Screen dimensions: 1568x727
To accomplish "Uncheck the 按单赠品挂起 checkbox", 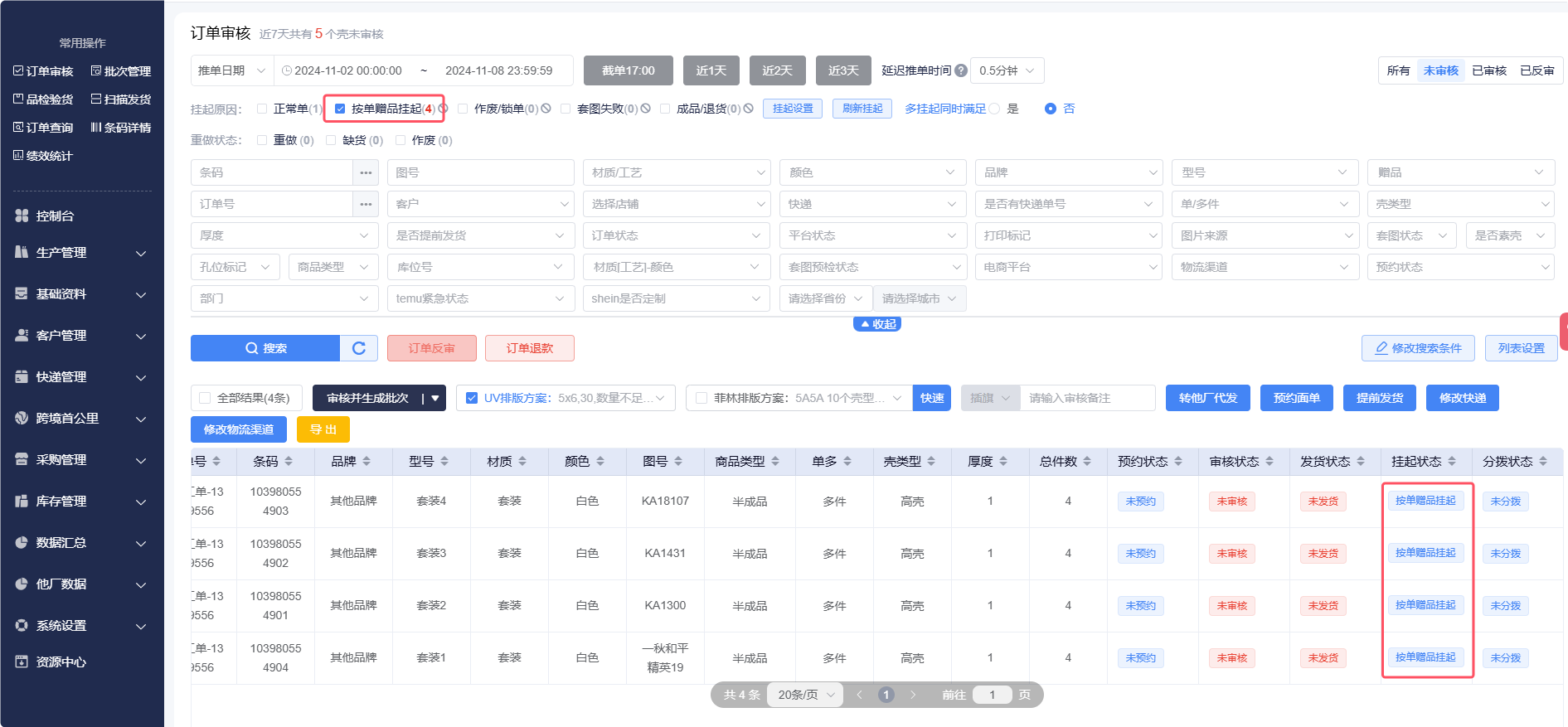I will click(x=340, y=109).
